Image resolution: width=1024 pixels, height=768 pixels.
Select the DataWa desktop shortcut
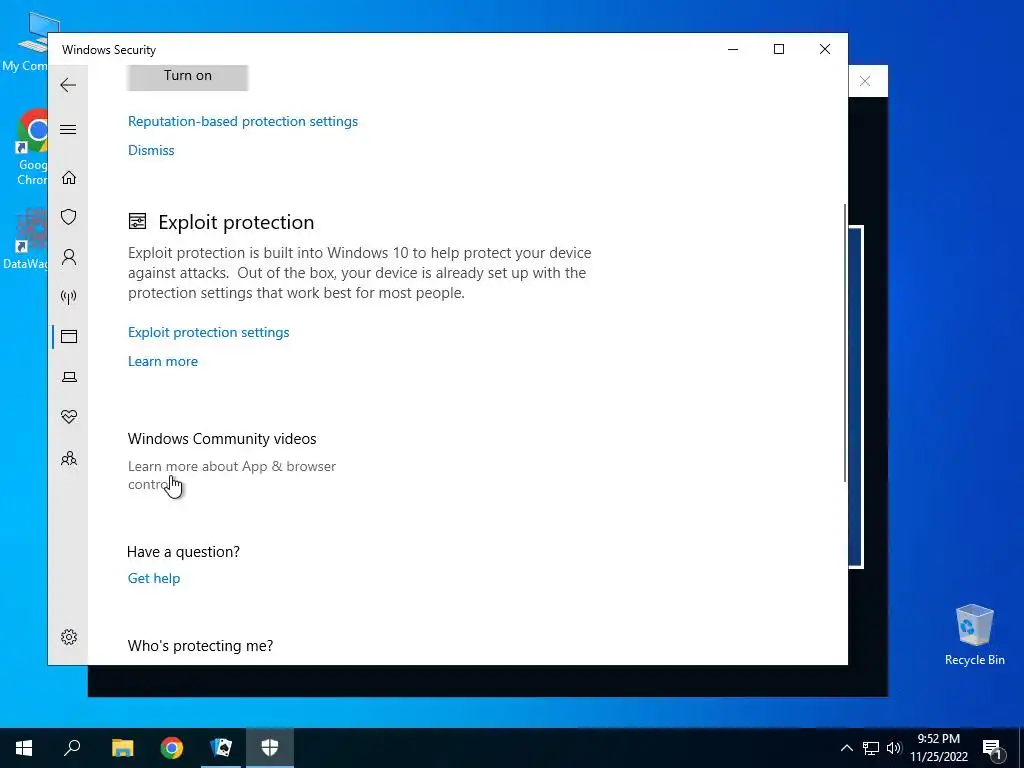[25, 239]
